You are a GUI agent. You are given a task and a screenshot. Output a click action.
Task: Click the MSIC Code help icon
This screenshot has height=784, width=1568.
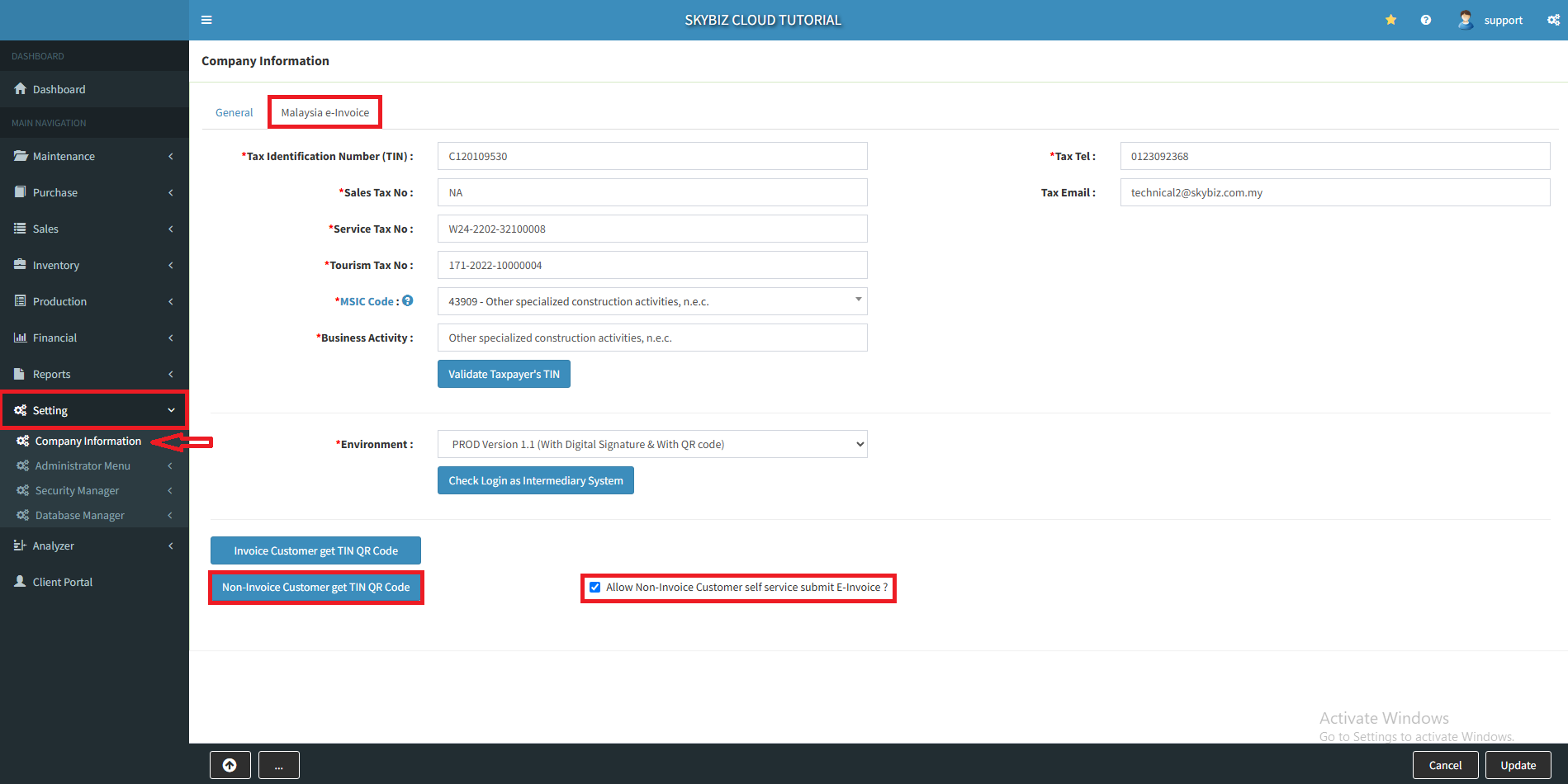[x=408, y=301]
